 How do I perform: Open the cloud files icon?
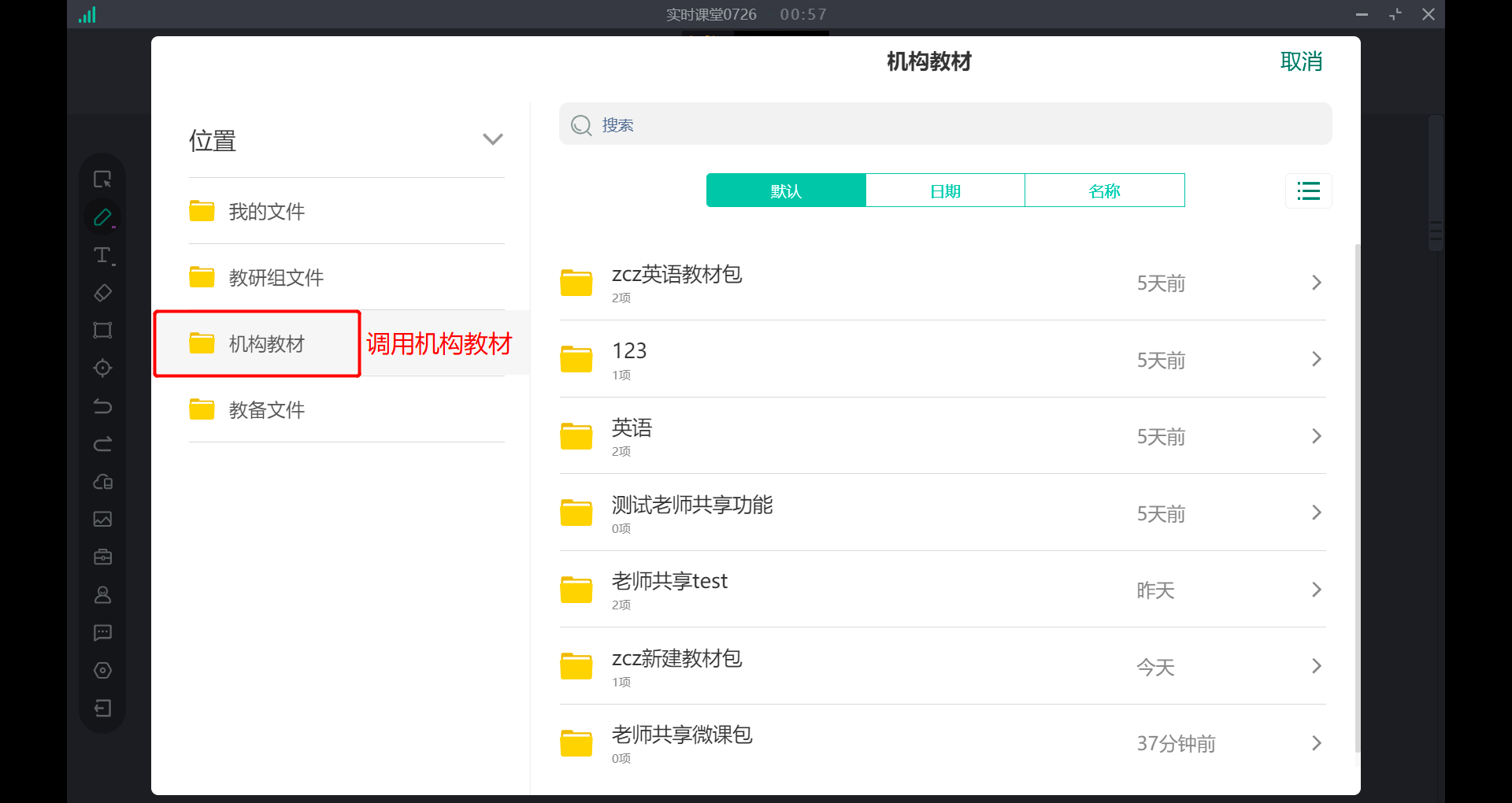[102, 482]
